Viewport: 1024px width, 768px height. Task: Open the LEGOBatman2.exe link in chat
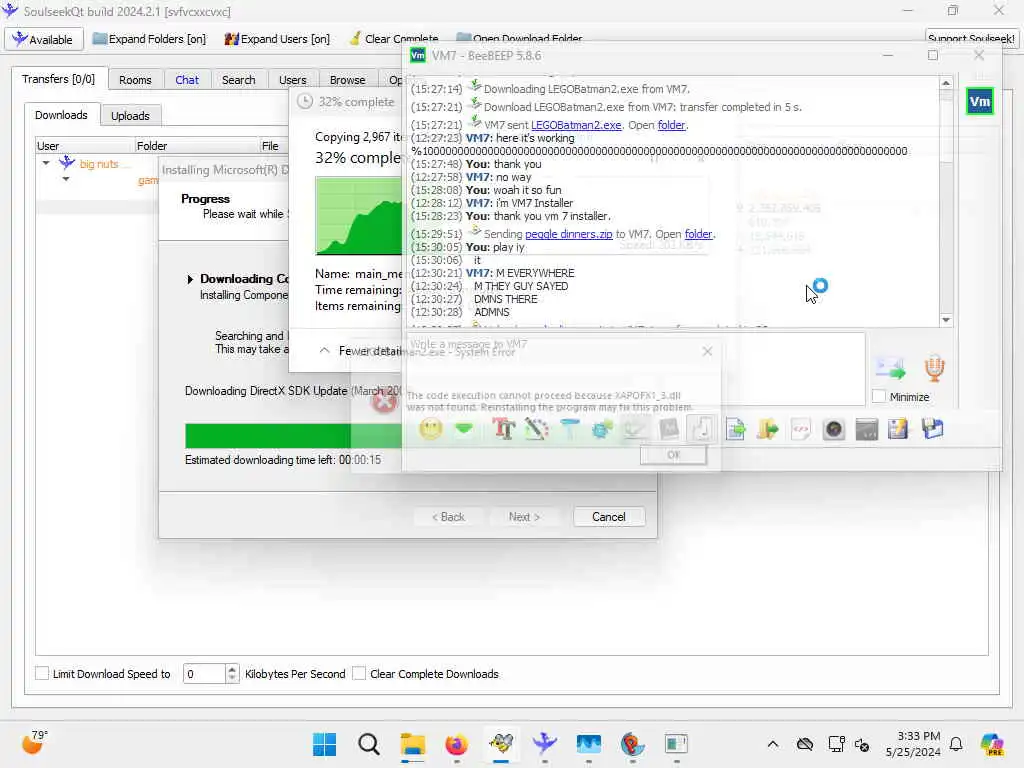tap(576, 125)
